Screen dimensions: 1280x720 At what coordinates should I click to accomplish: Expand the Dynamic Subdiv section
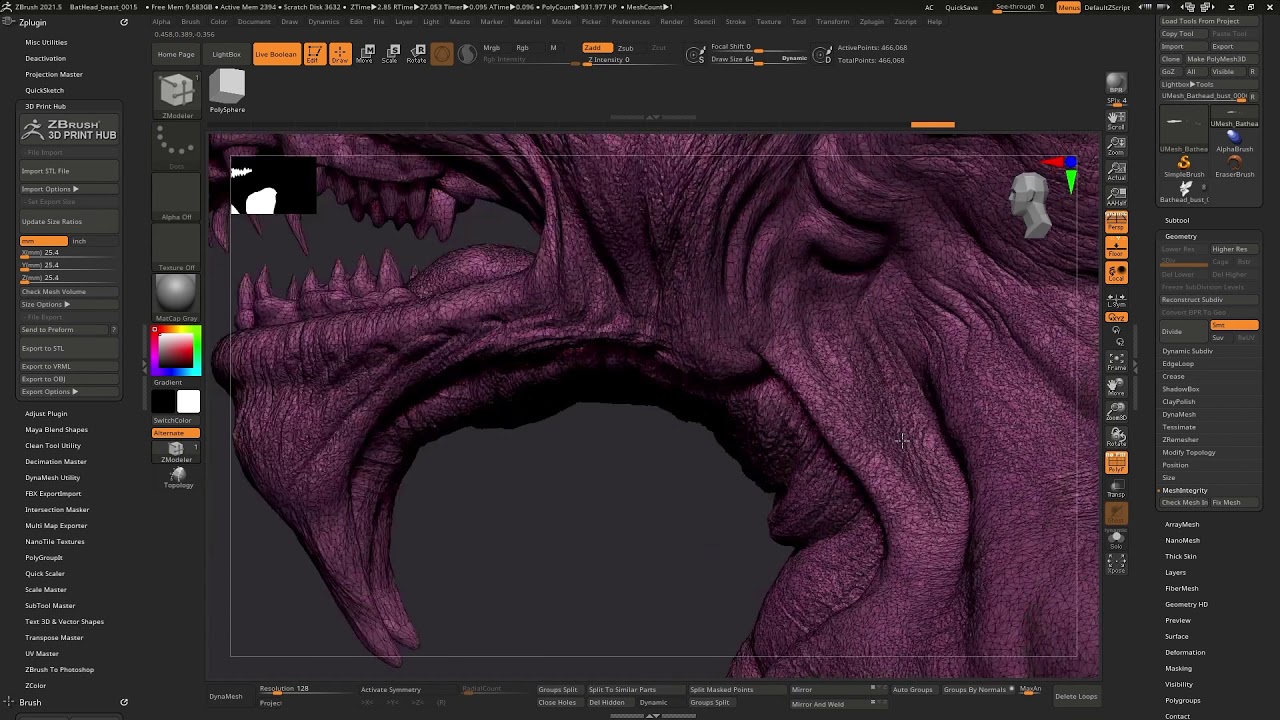(1187, 351)
